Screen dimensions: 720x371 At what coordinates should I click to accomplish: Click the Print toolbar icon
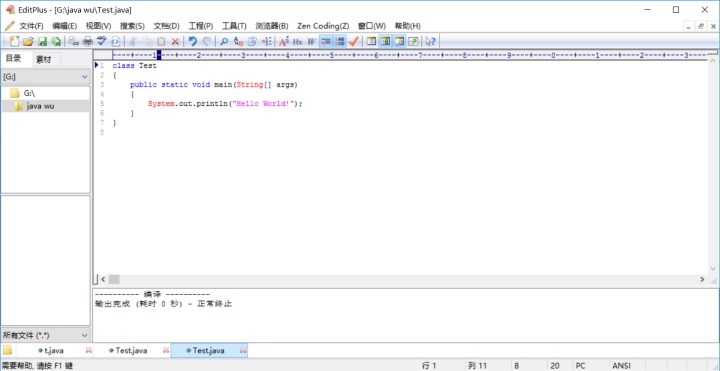[88, 41]
